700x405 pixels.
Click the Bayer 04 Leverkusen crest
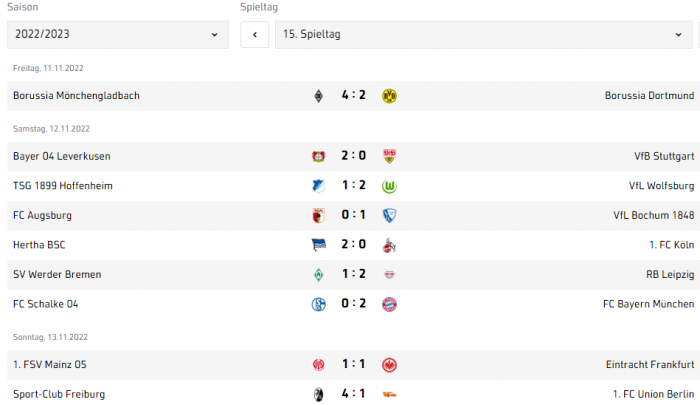pos(319,156)
